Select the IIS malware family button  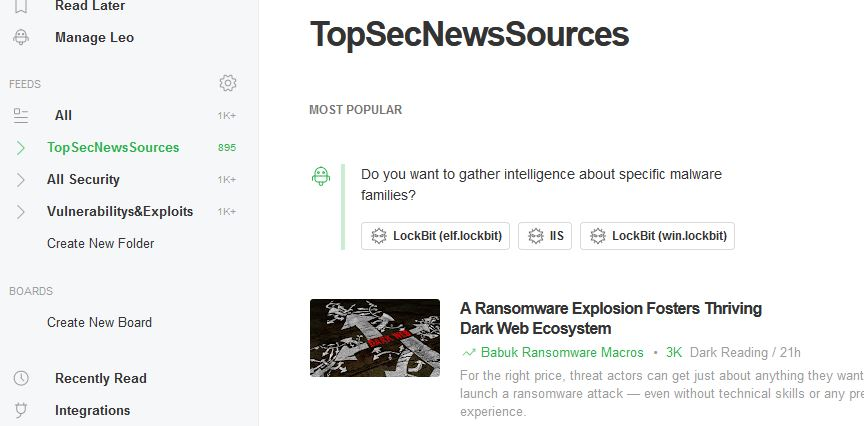point(545,236)
